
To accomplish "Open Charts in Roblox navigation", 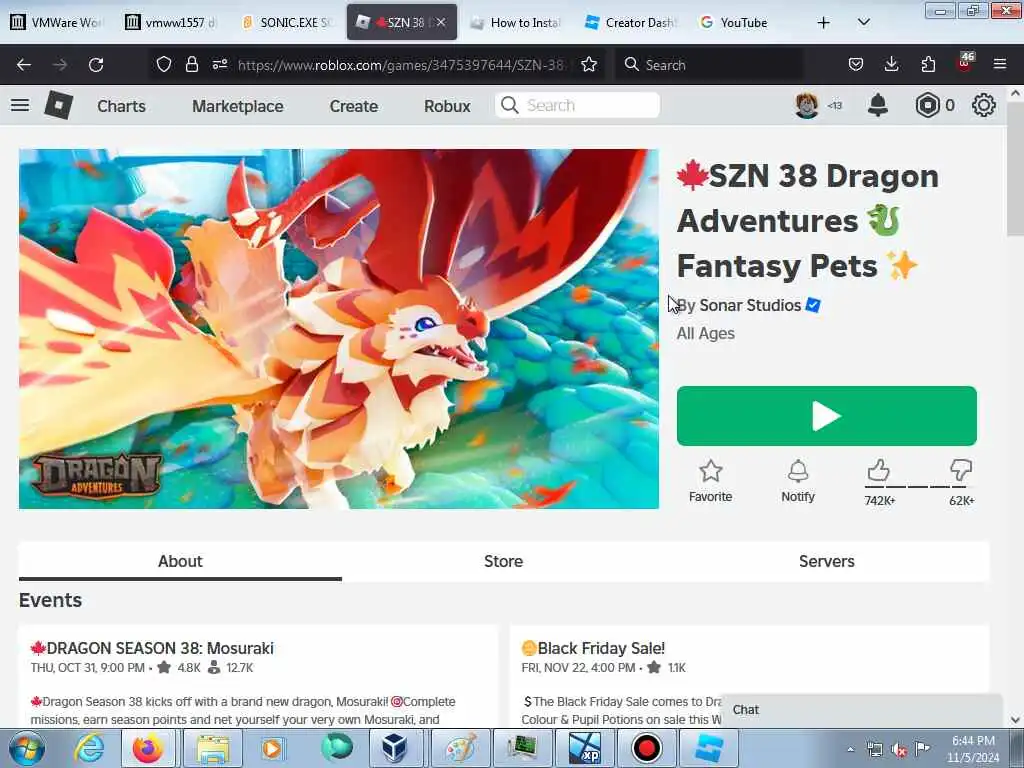I will point(121,106).
